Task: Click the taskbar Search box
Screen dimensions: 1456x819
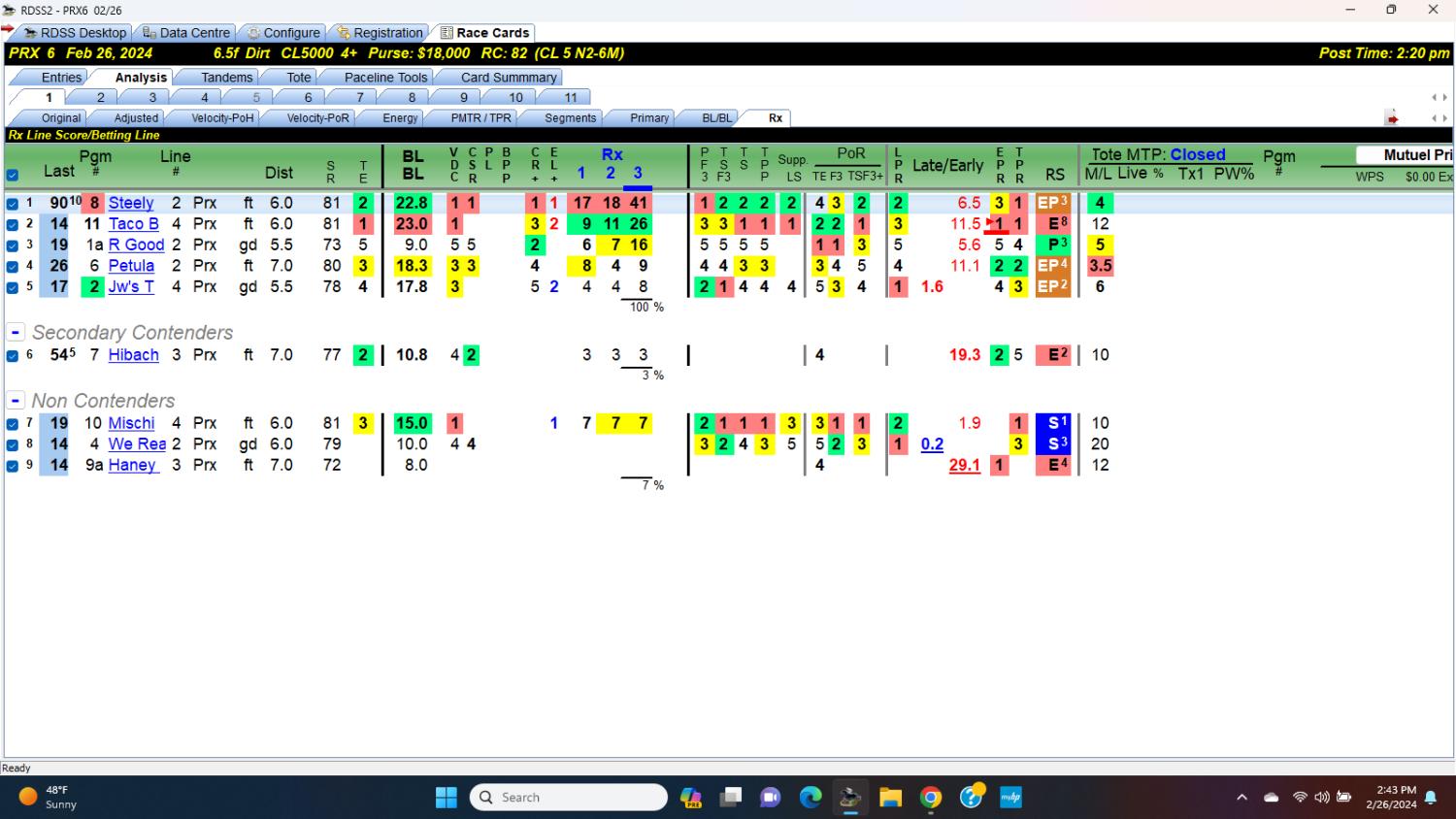Action: coord(569,798)
